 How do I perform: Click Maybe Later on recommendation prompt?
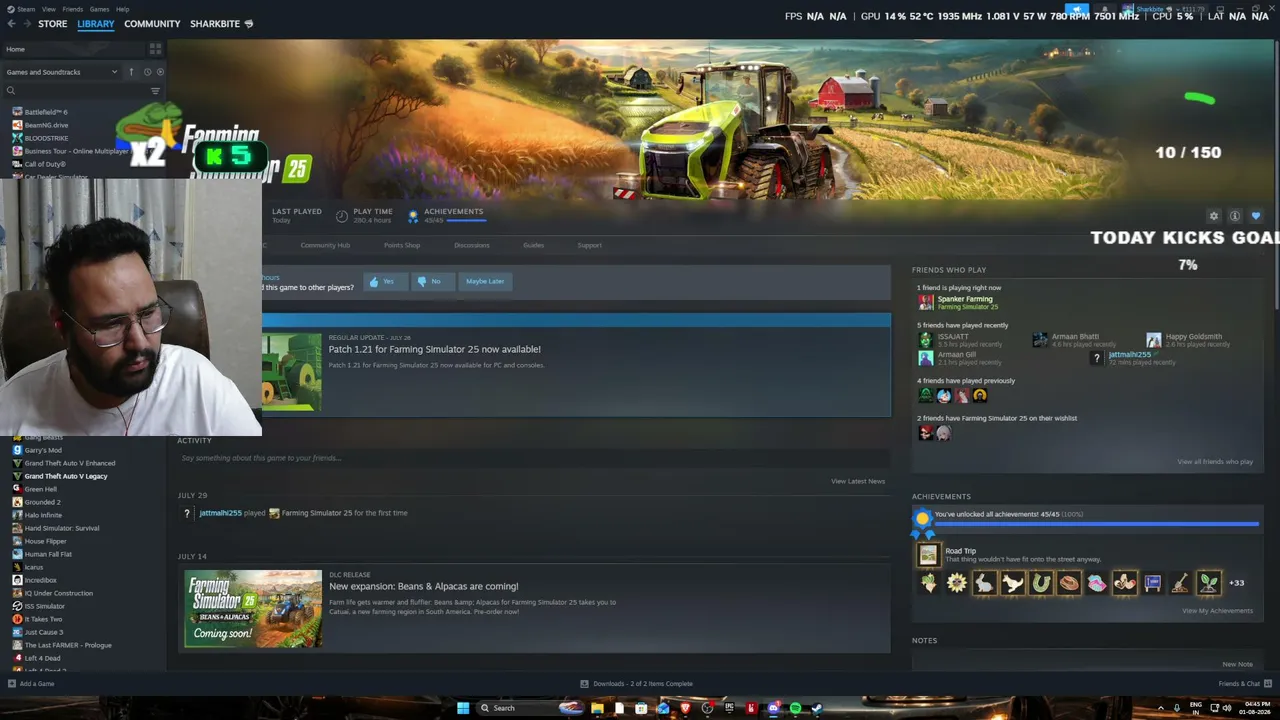[x=485, y=281]
